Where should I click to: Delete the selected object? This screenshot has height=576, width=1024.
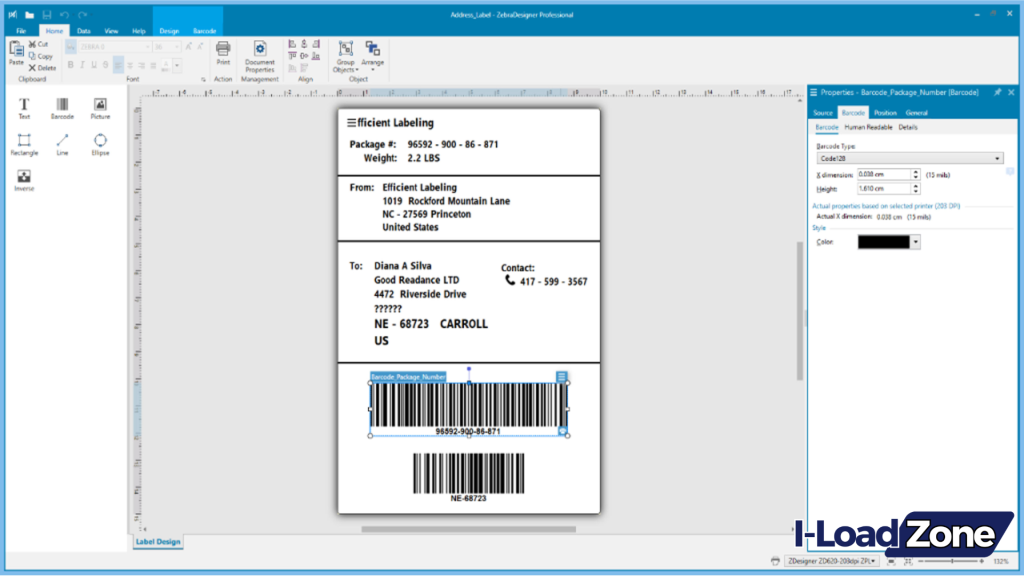42,68
